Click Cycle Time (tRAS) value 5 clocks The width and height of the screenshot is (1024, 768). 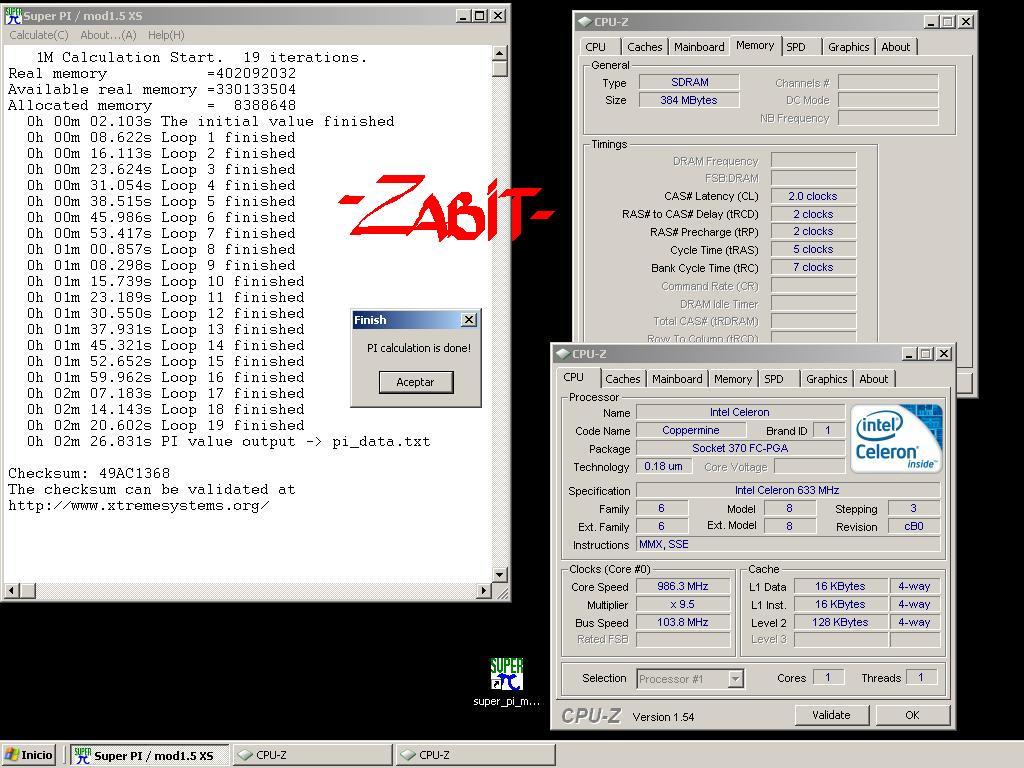click(813, 249)
